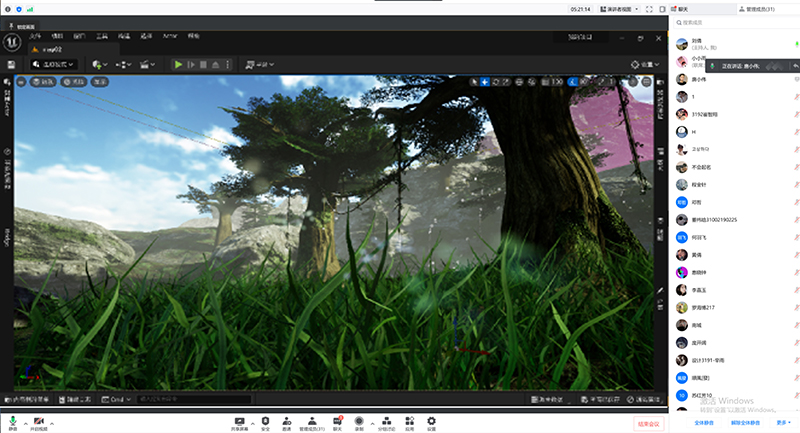Click the 全体静音 button
Screen dimensions: 800x433
click(702, 423)
